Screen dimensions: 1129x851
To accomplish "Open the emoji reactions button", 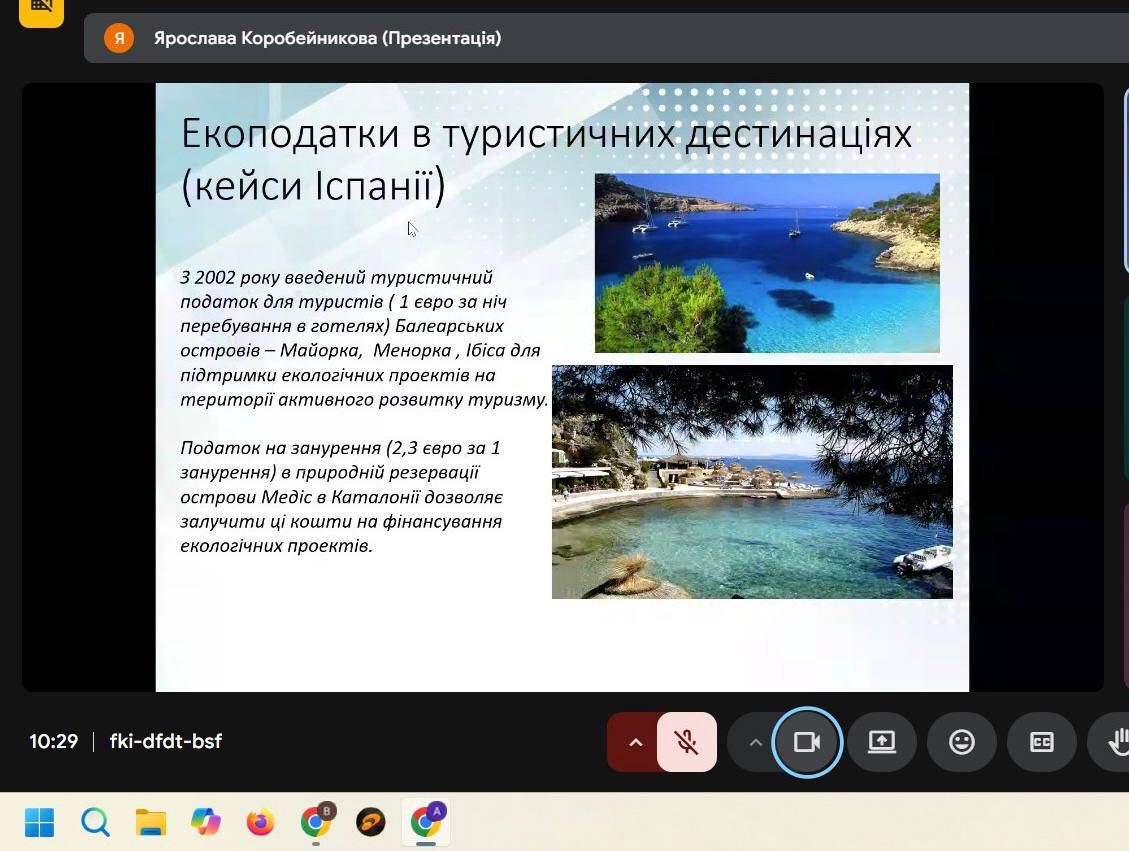I will [x=961, y=742].
